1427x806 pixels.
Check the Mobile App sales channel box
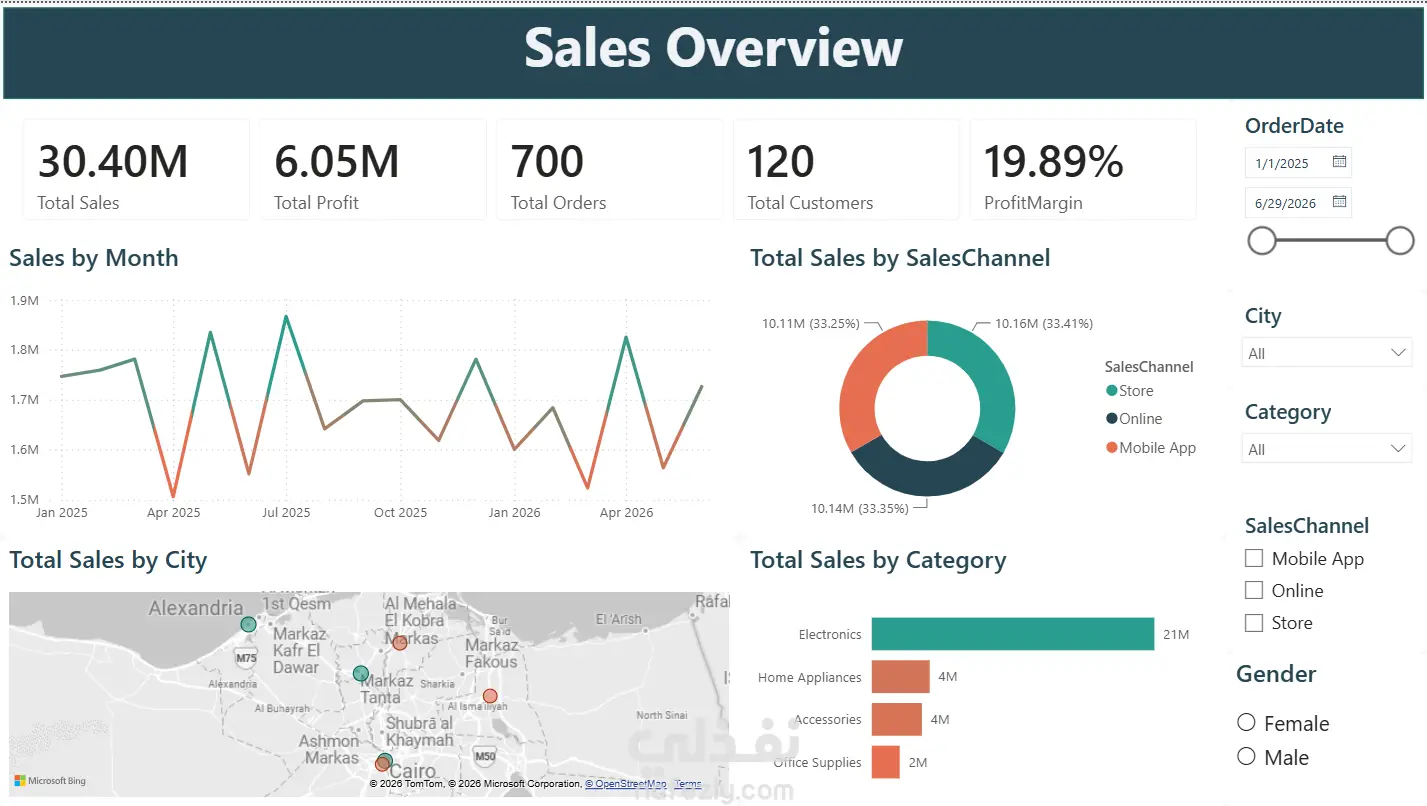click(x=1254, y=558)
